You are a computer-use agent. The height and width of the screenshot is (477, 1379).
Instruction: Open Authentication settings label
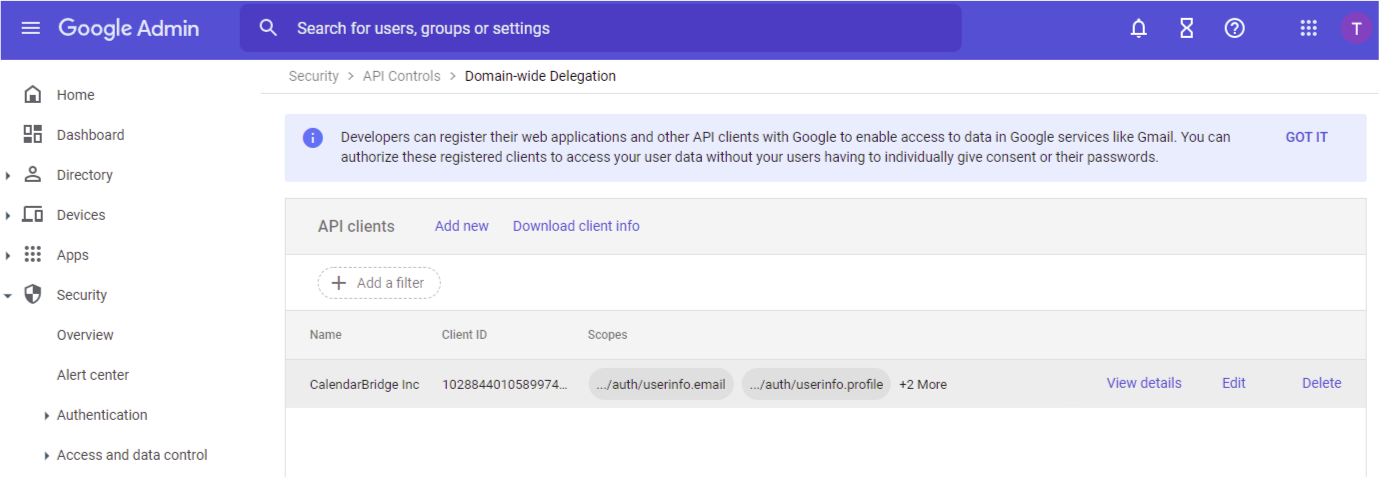[x=102, y=415]
